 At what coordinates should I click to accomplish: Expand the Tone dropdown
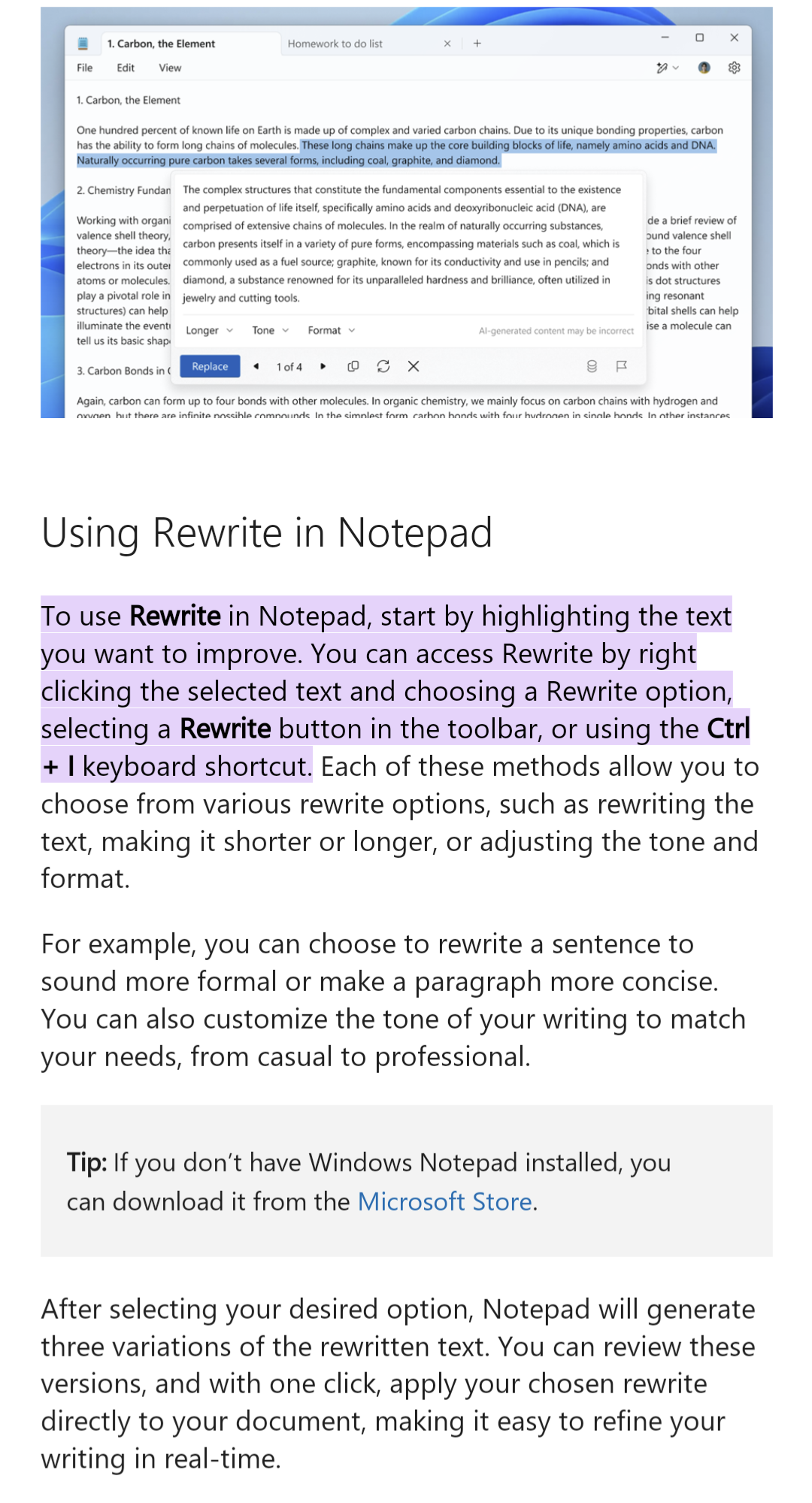271,330
